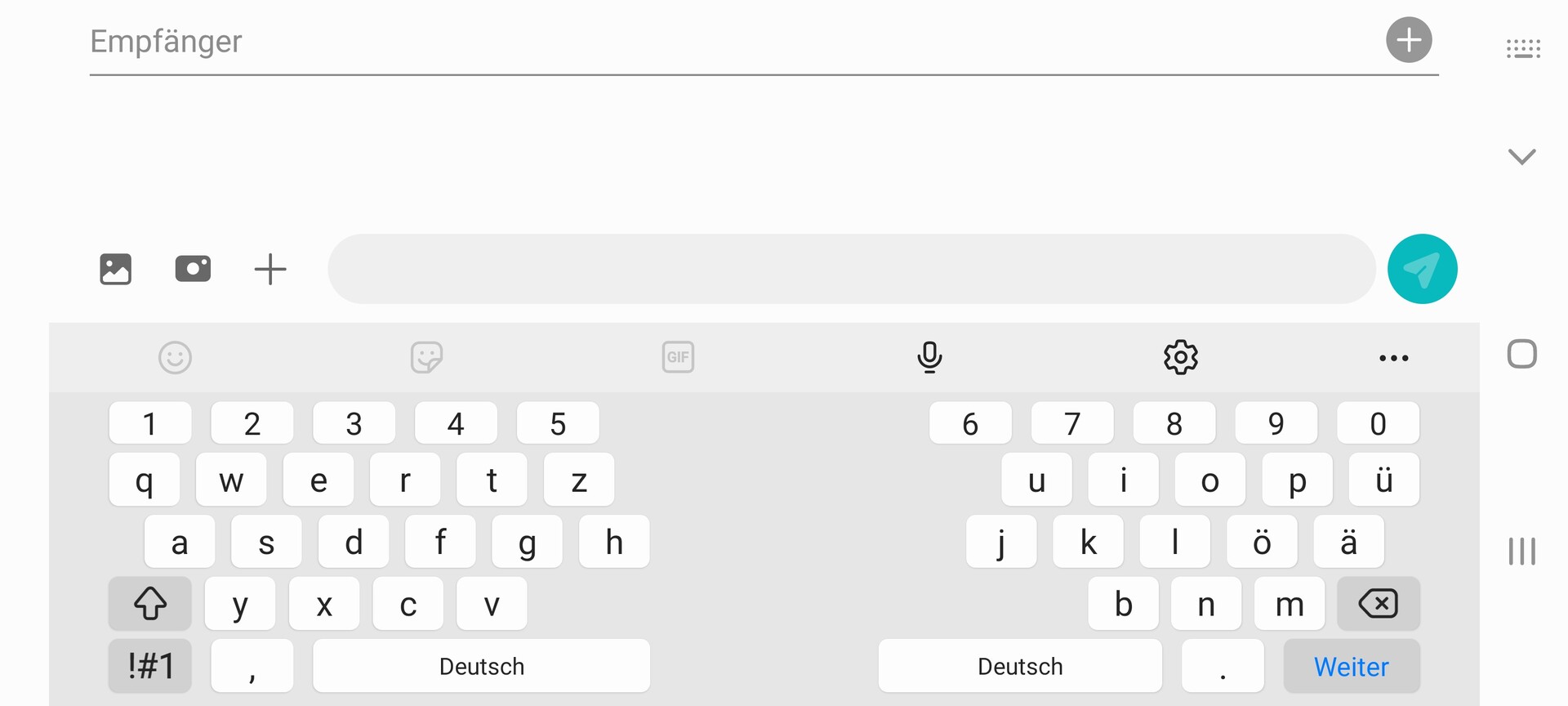Open keyboard settings gear icon

pyautogui.click(x=1181, y=357)
